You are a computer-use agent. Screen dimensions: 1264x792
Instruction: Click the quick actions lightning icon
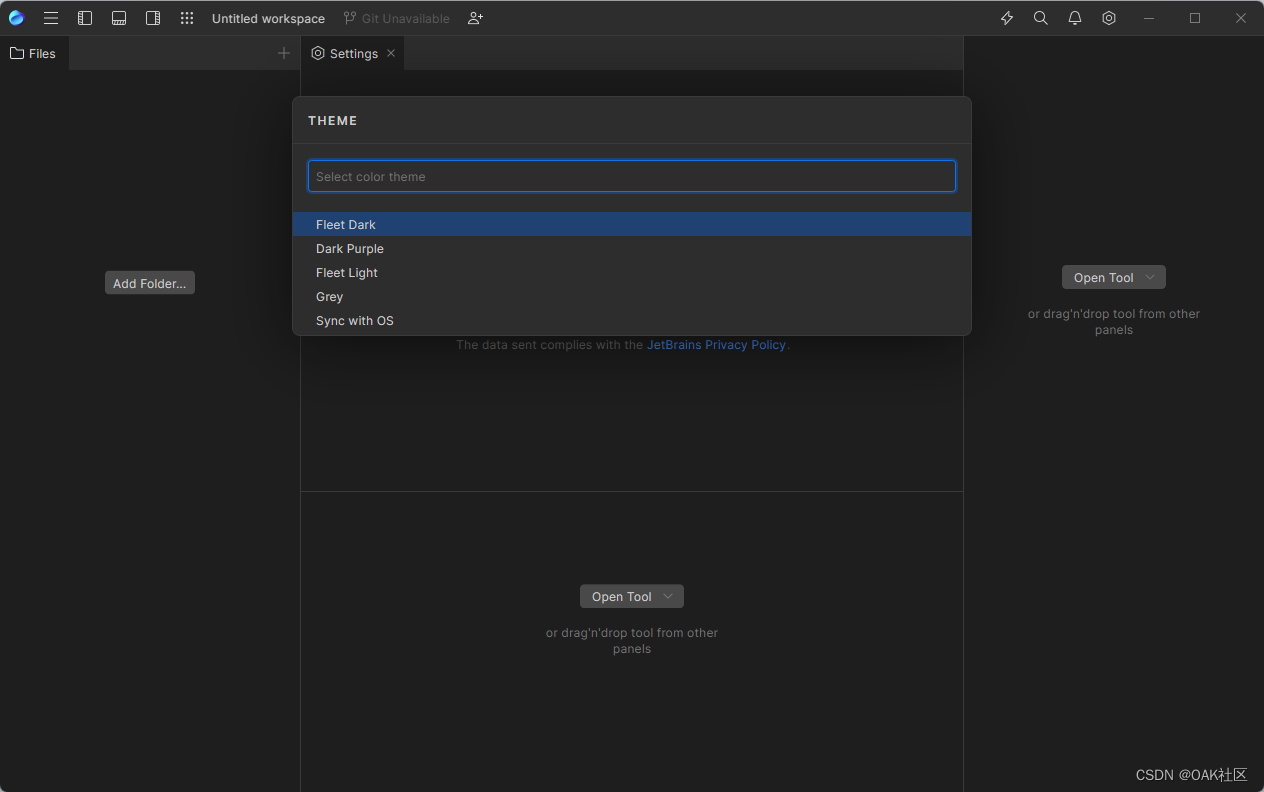[1006, 17]
